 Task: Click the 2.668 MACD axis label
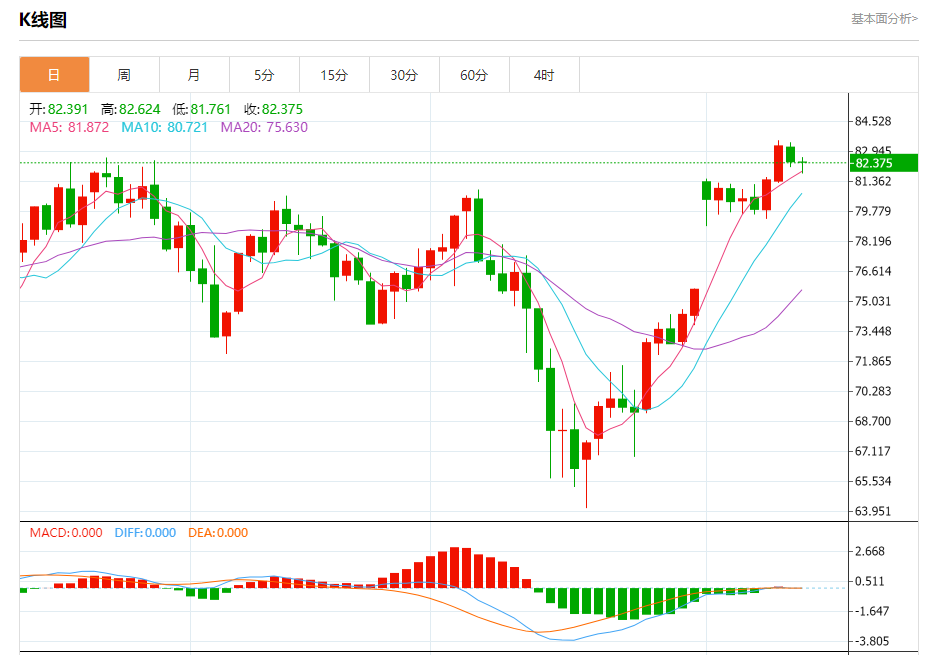[x=870, y=551]
